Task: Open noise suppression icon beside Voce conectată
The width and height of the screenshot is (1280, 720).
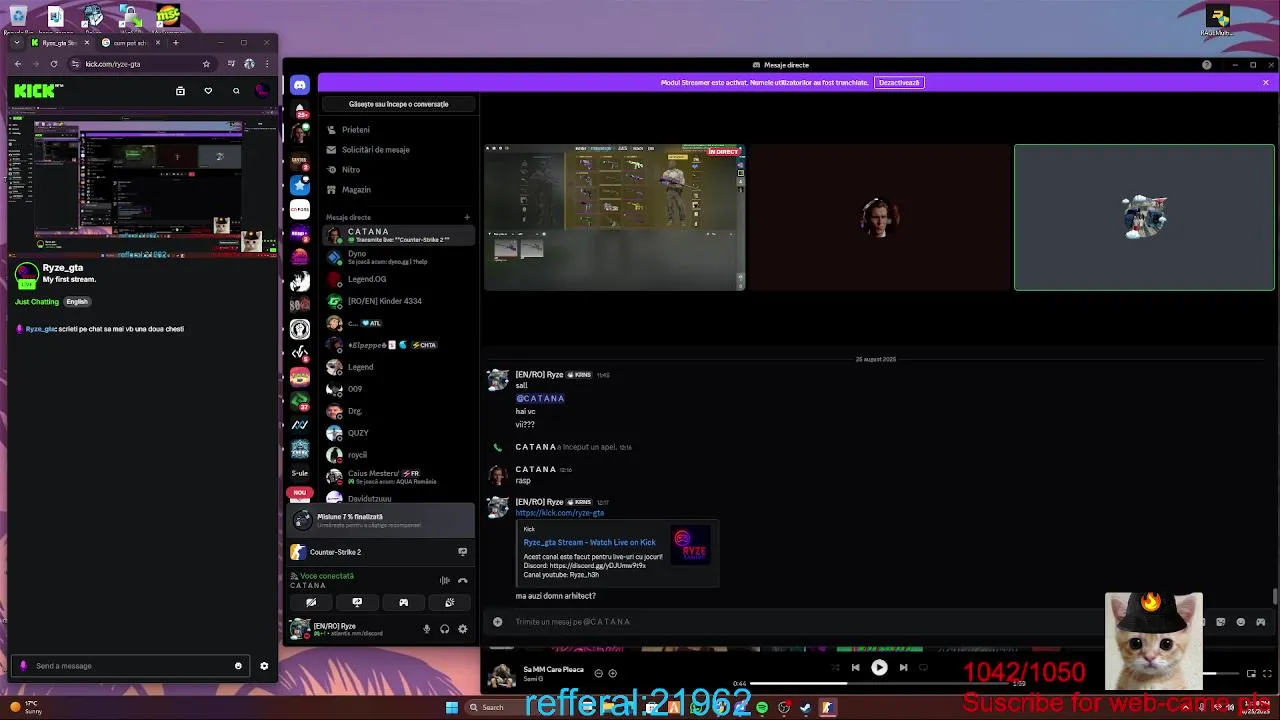Action: click(x=445, y=580)
